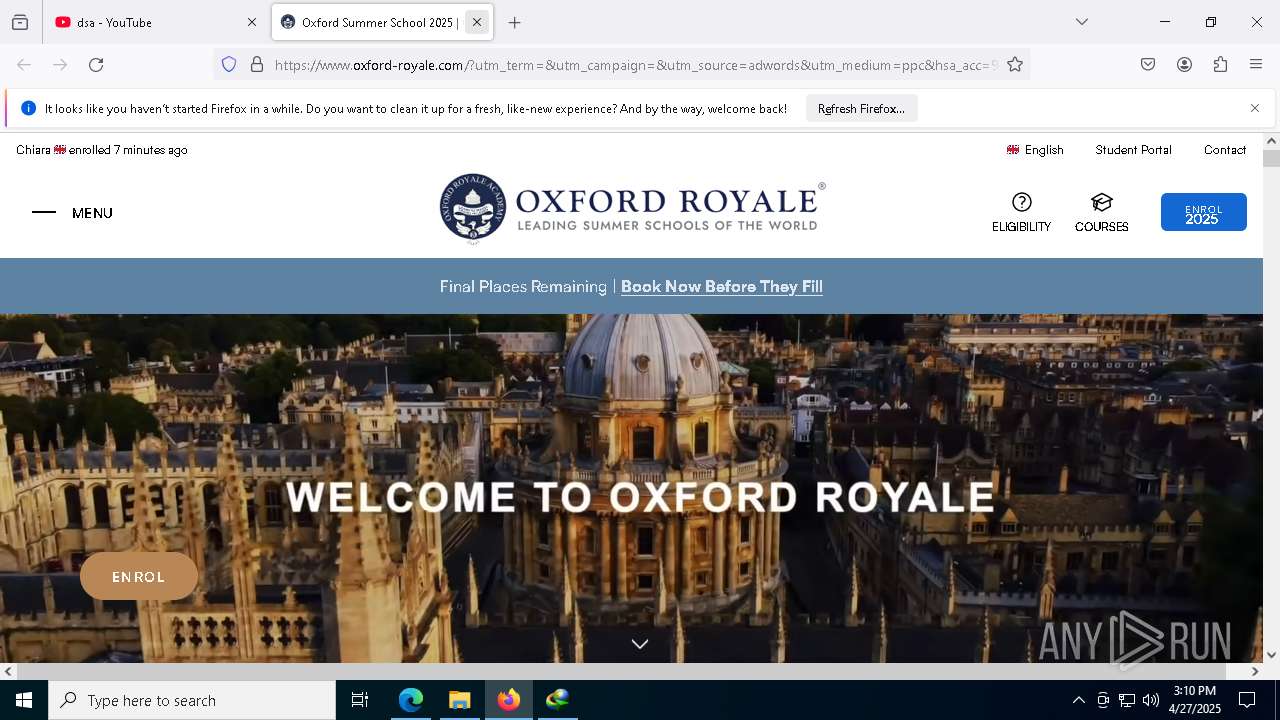Click info icon in notification bar
The image size is (1280, 720).
28,108
